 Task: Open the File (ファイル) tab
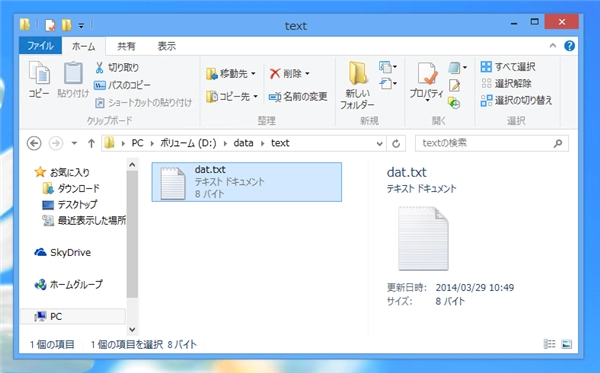pos(40,46)
